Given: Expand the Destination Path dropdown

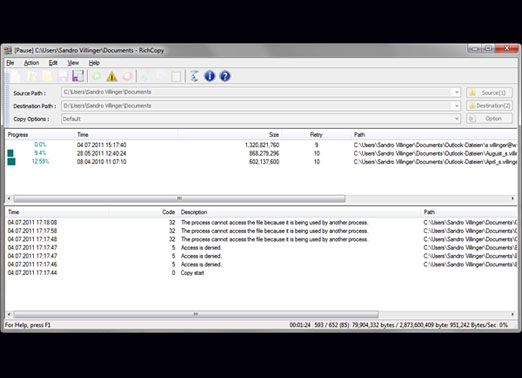Looking at the screenshot, I should 456,106.
